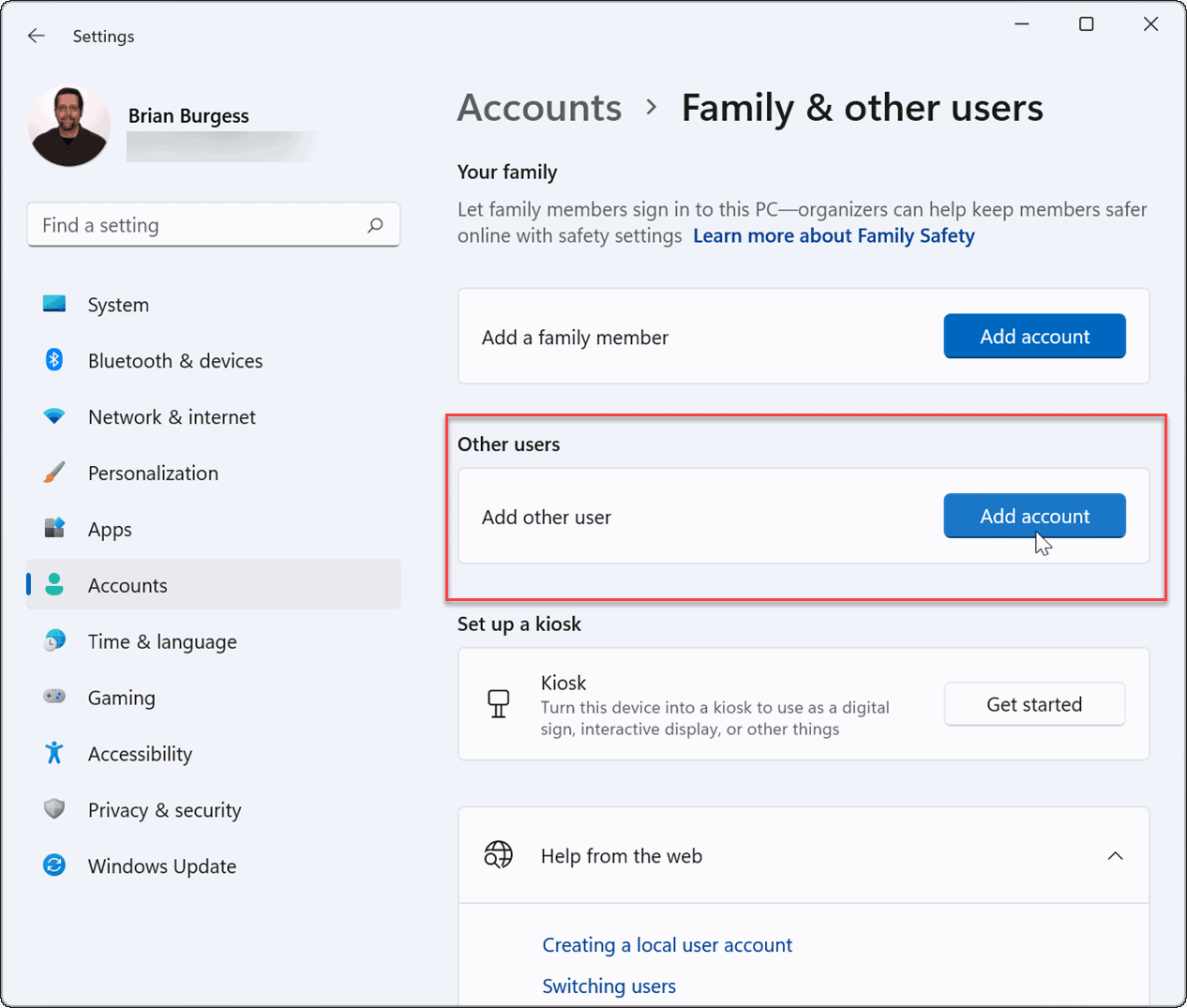
Task: Click the Find a setting search box
Action: click(x=214, y=225)
